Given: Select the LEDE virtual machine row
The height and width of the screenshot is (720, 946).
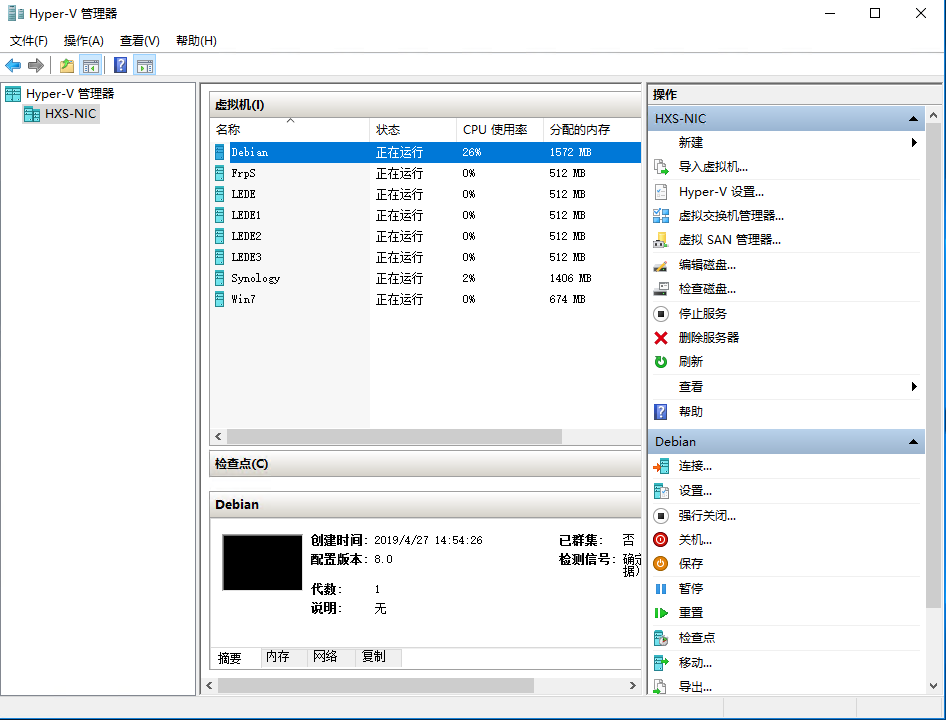Looking at the screenshot, I should click(x=425, y=194).
